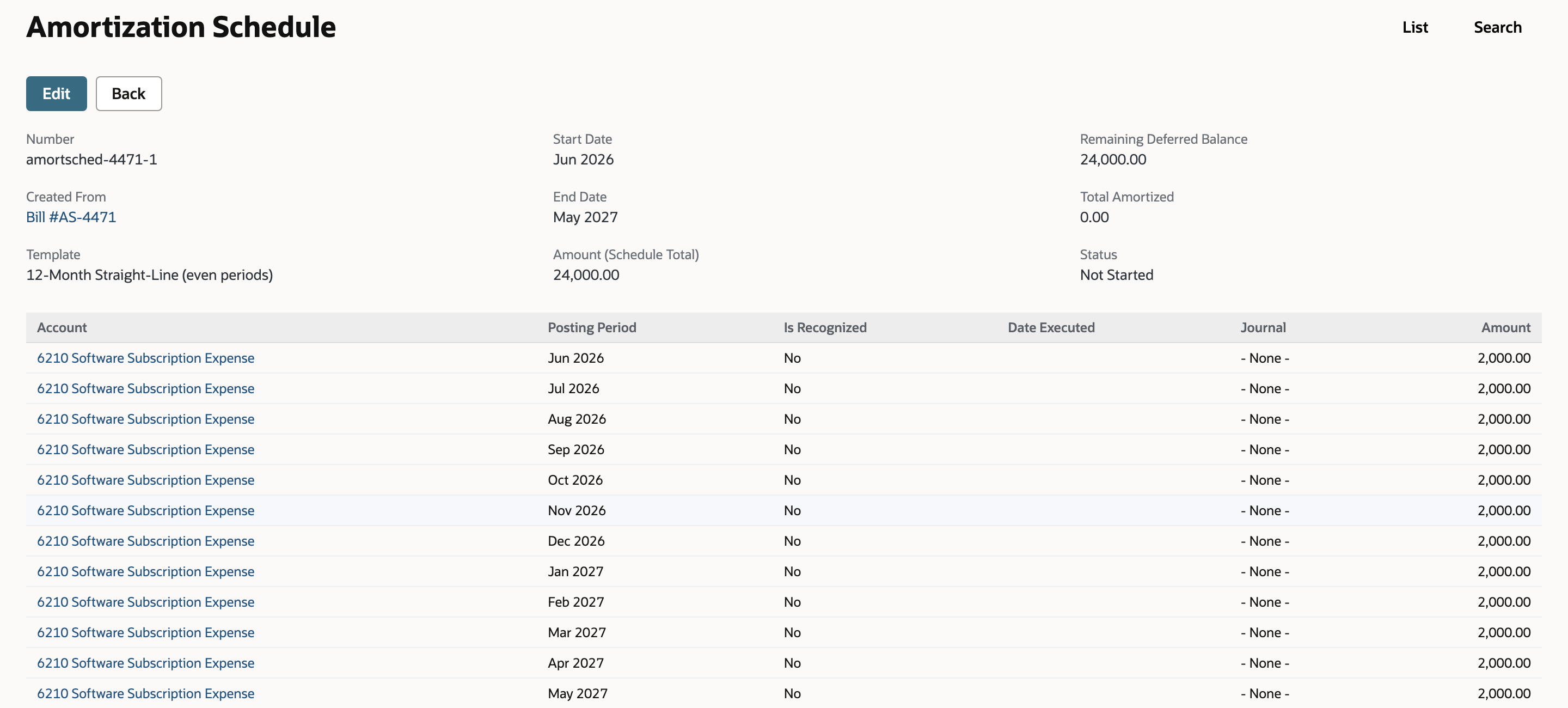Select Journal value in Jan 2027 row

[1265, 571]
